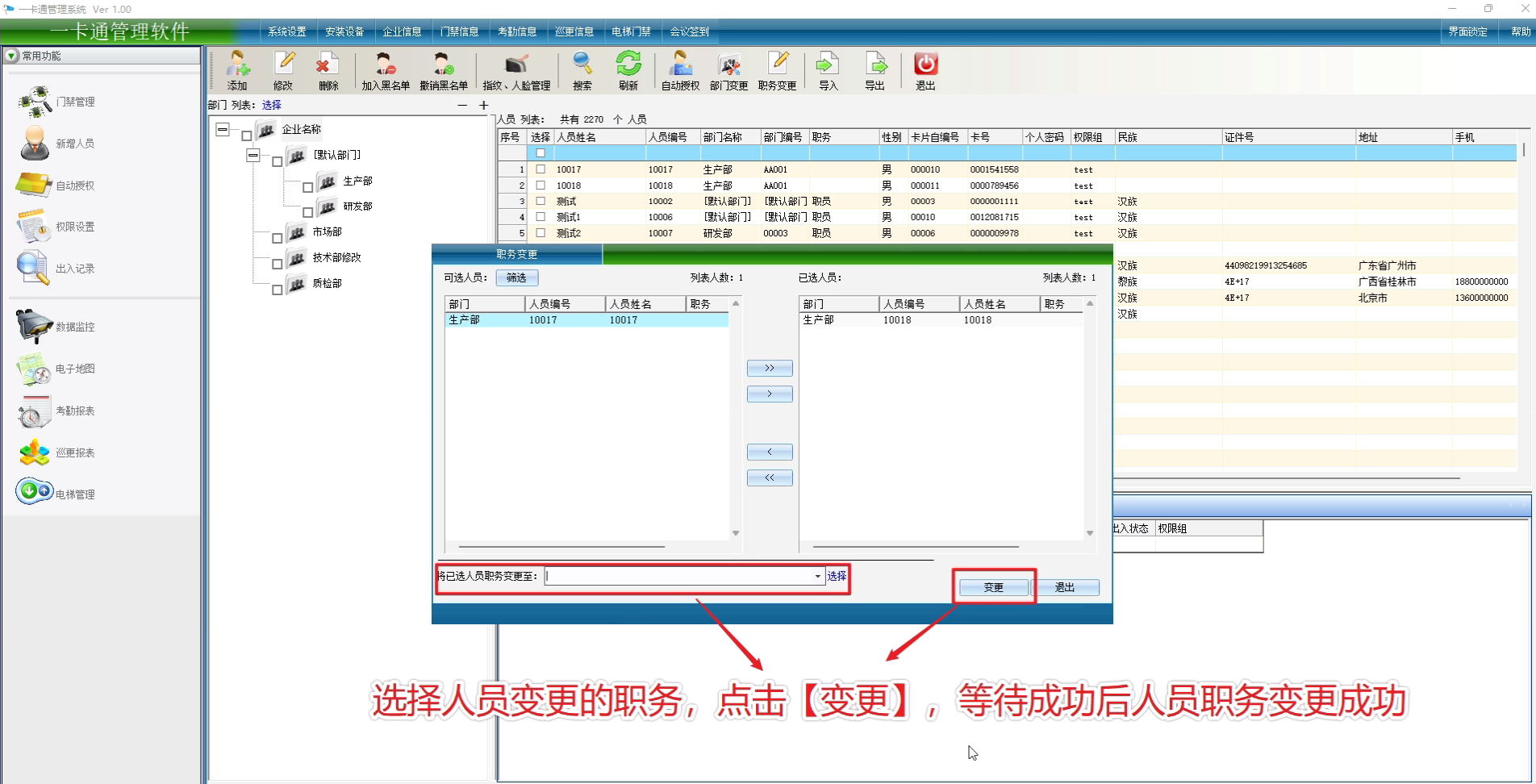This screenshot has height=784, width=1536.
Task: Click the 刷新 (Refresh) icon
Action: tap(628, 70)
